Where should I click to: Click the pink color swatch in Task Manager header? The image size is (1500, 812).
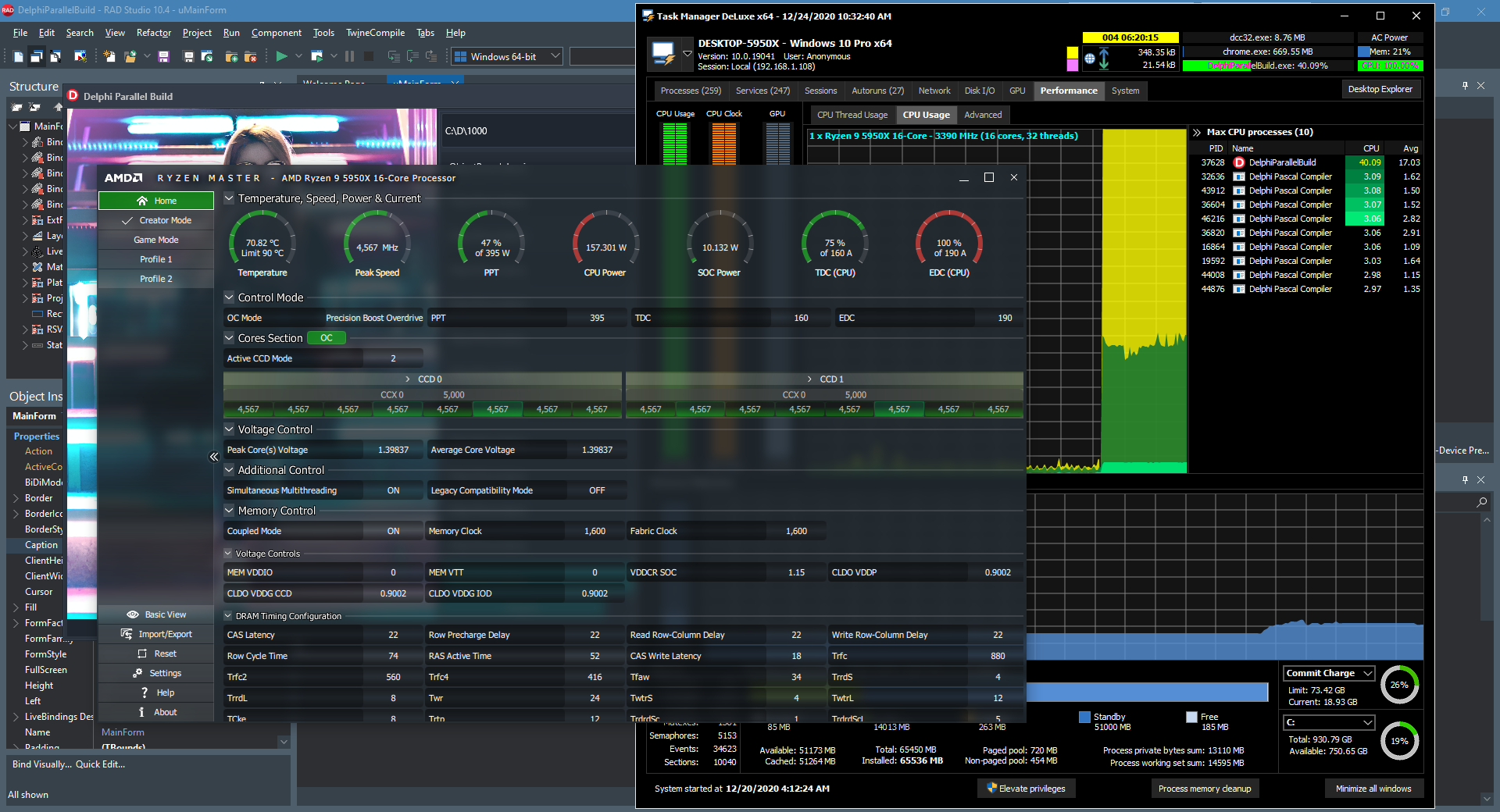[1073, 65]
